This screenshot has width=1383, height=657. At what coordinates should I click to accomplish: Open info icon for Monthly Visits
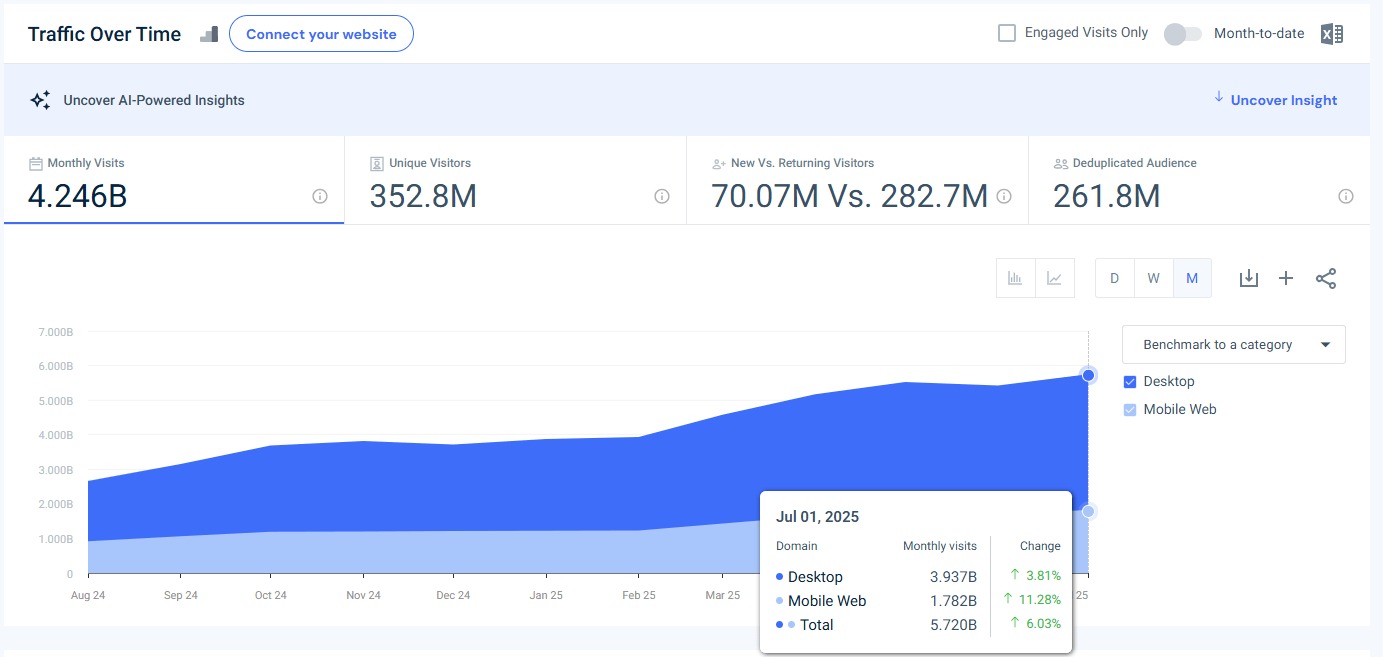[320, 196]
